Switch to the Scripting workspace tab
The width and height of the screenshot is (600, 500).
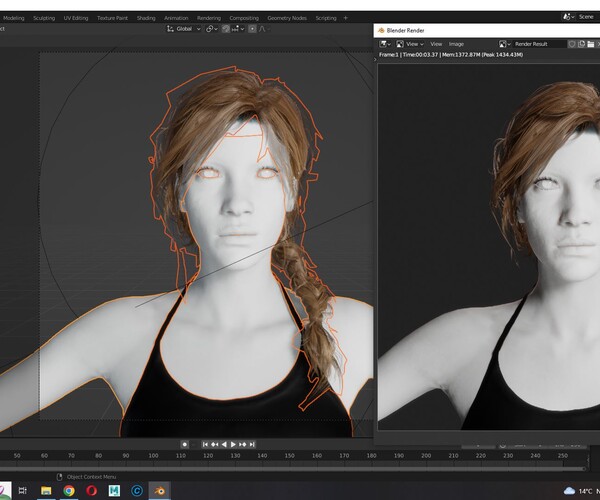pyautogui.click(x=326, y=18)
